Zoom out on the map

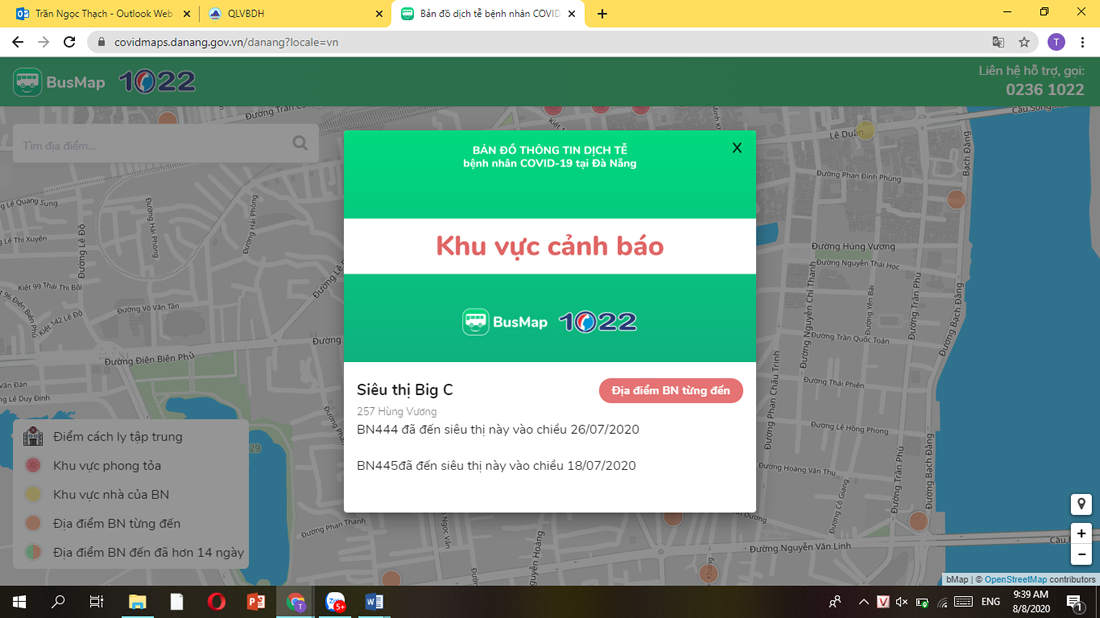pos(1081,554)
